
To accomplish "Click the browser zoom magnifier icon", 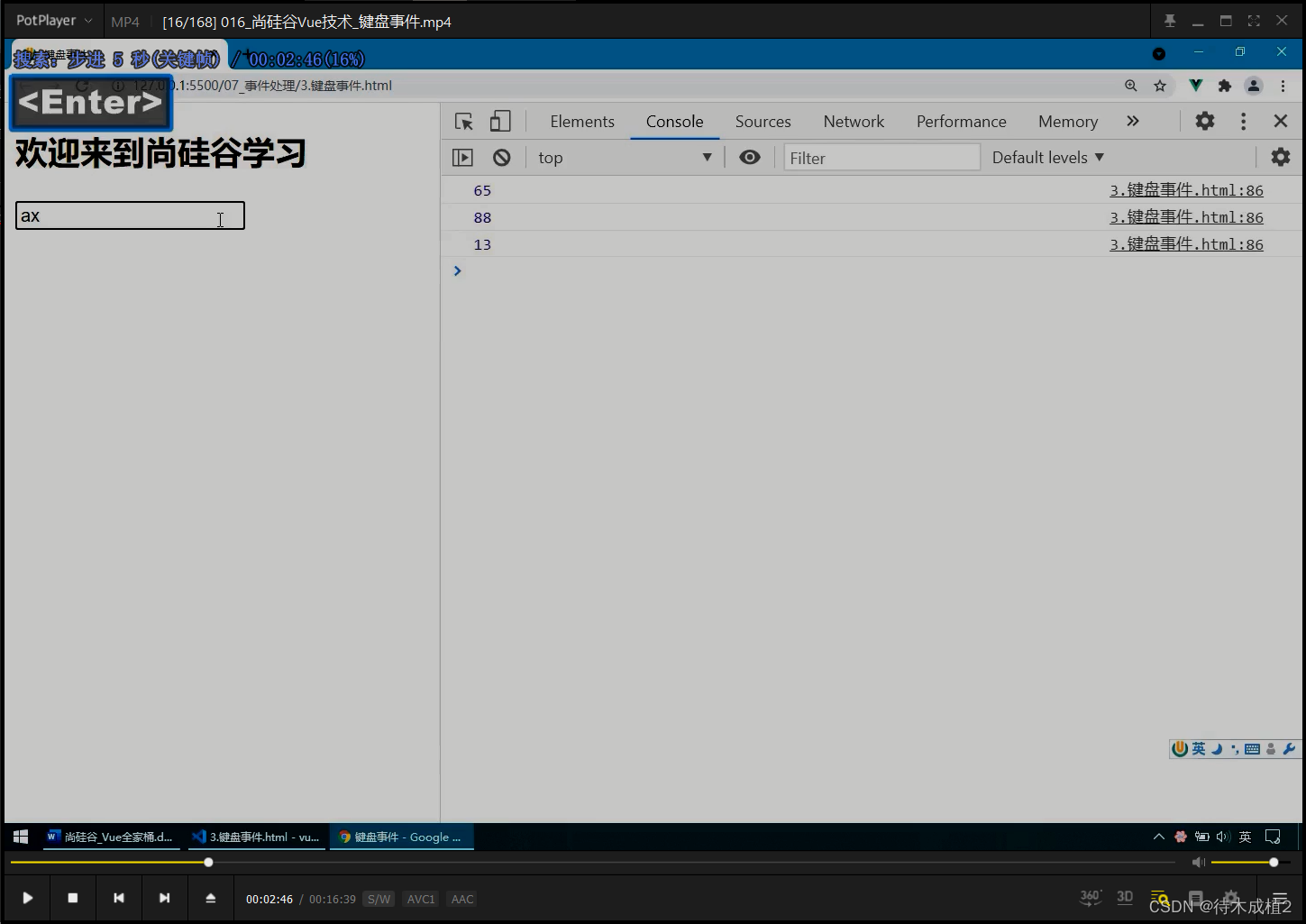I will 1130,86.
